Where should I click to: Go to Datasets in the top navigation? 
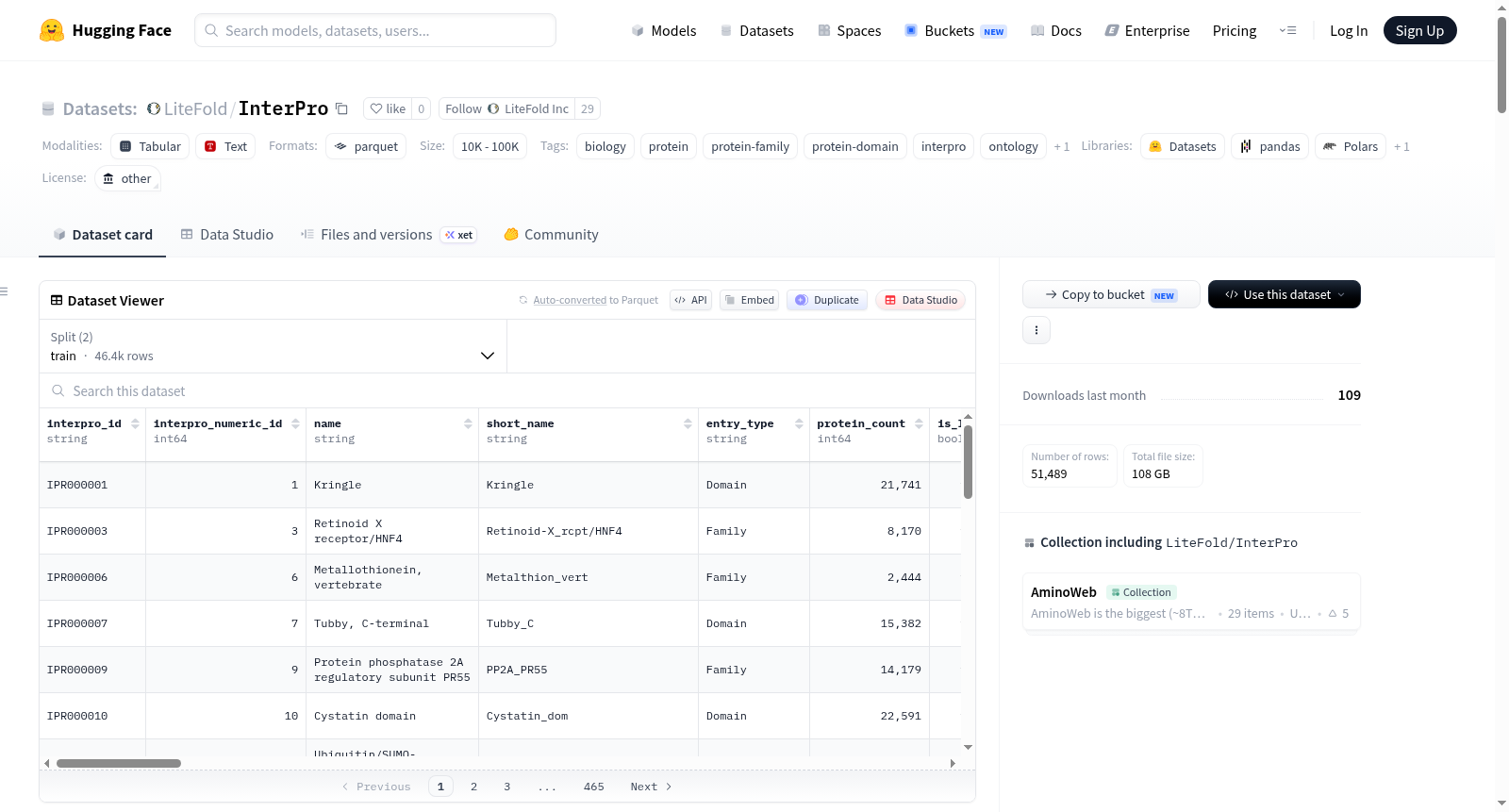[756, 31]
